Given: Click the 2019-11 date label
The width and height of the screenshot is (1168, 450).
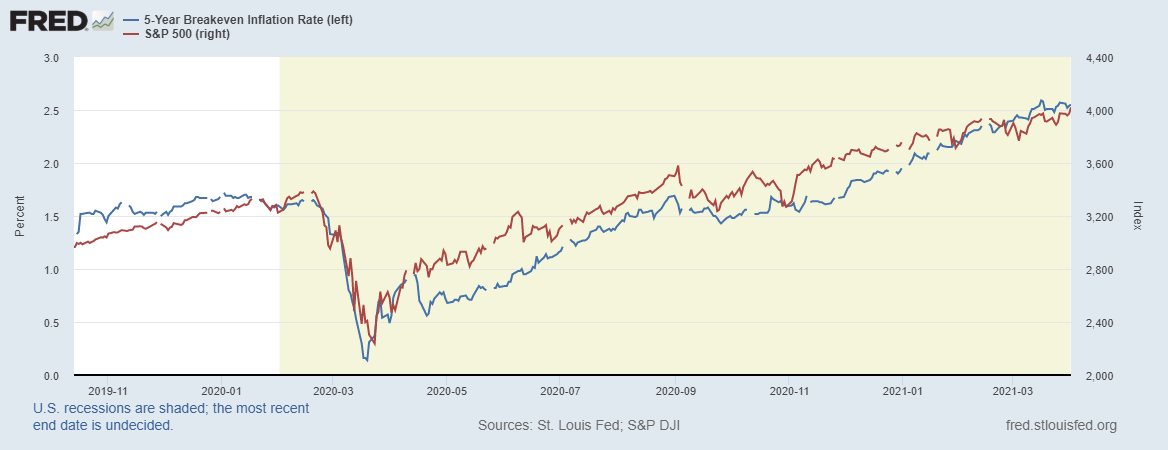Looking at the screenshot, I should coord(102,391).
